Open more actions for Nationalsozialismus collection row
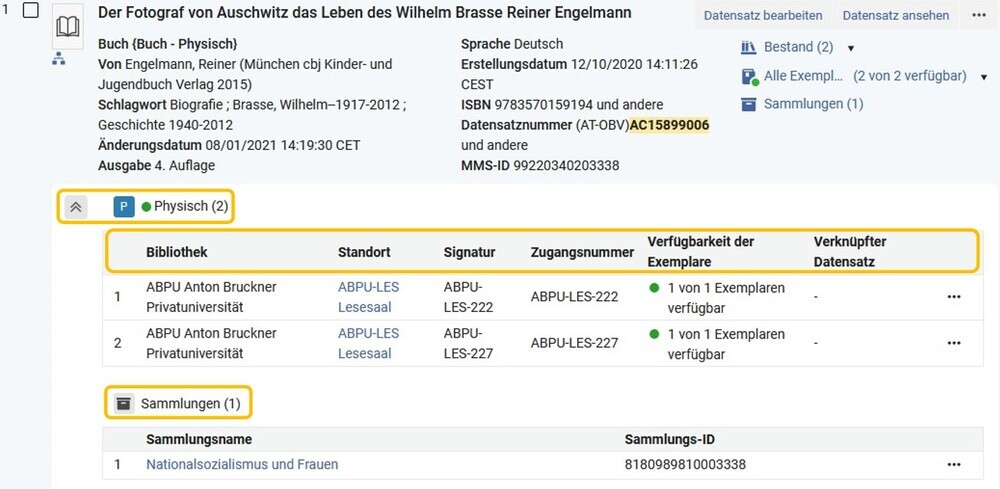Viewport: 1000px width, 489px height. tap(953, 465)
